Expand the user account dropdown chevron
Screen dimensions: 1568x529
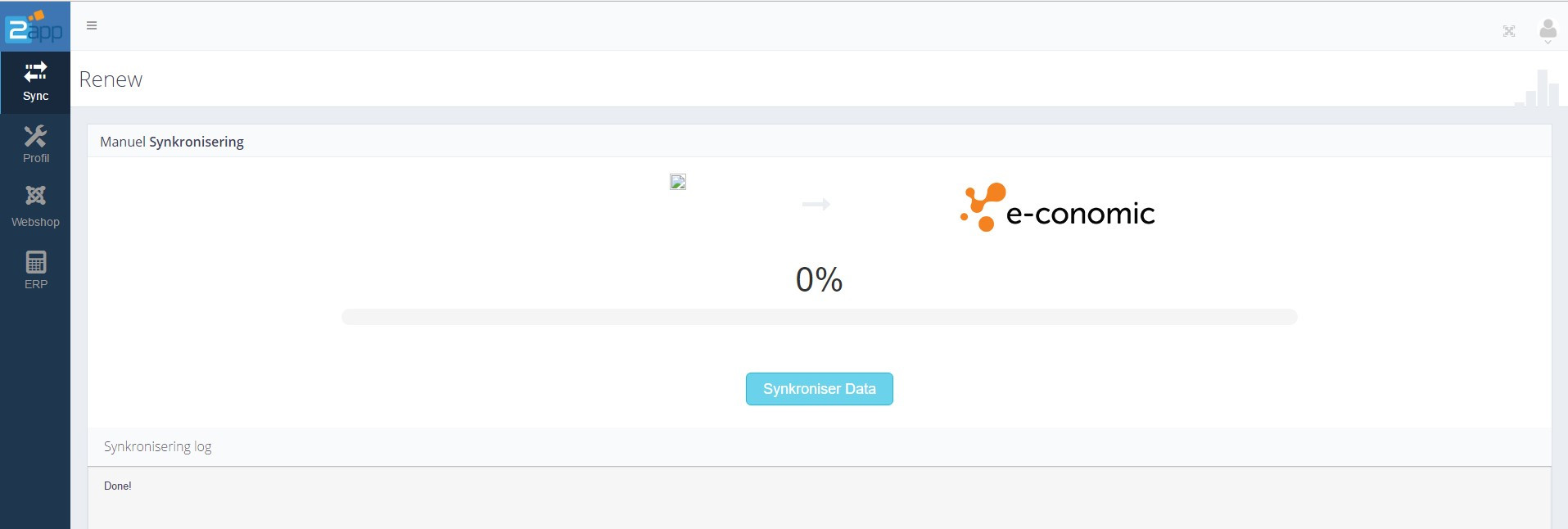click(x=1549, y=41)
